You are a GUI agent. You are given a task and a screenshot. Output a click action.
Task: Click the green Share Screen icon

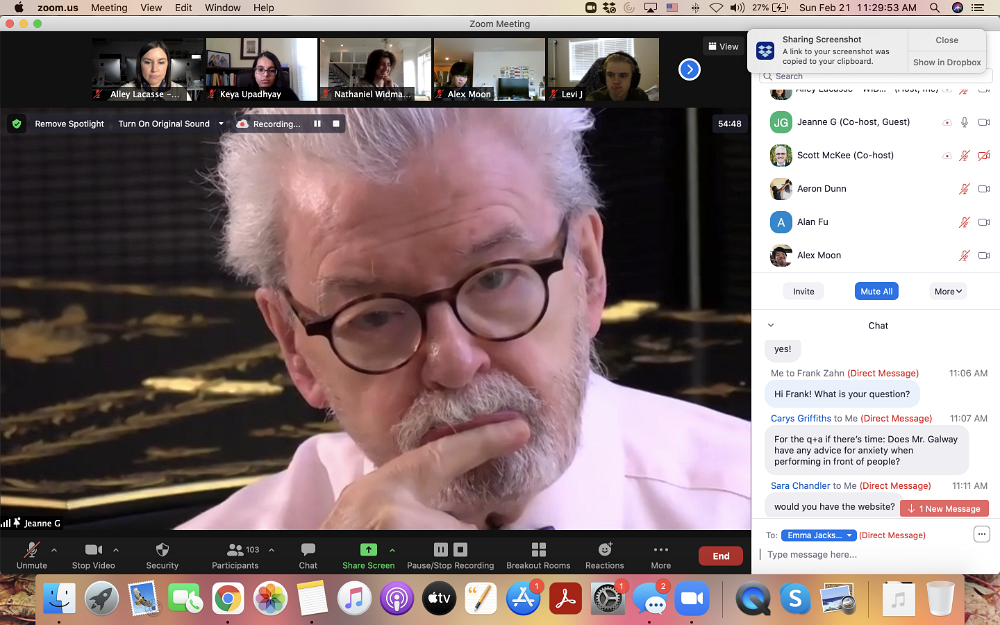(x=368, y=550)
